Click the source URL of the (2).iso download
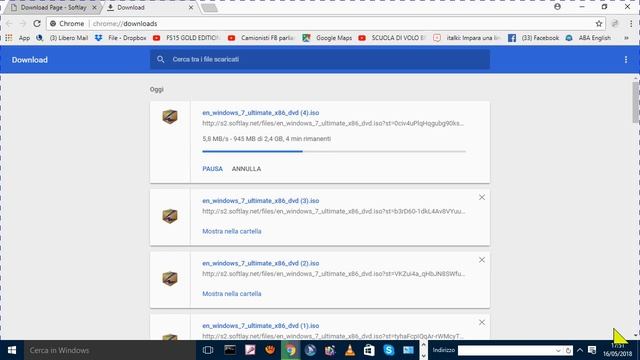The height and width of the screenshot is (360, 640). click(334, 274)
